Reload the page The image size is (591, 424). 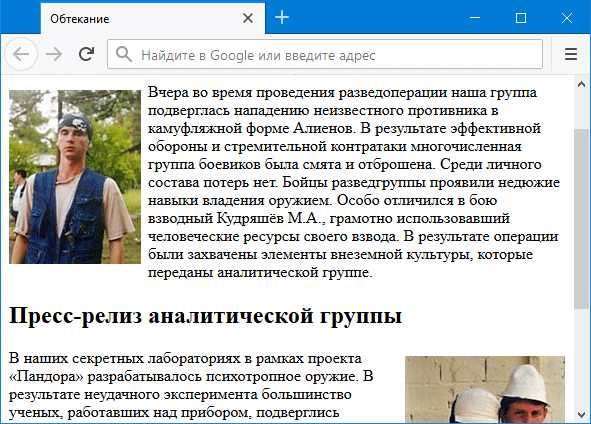pyautogui.click(x=86, y=54)
